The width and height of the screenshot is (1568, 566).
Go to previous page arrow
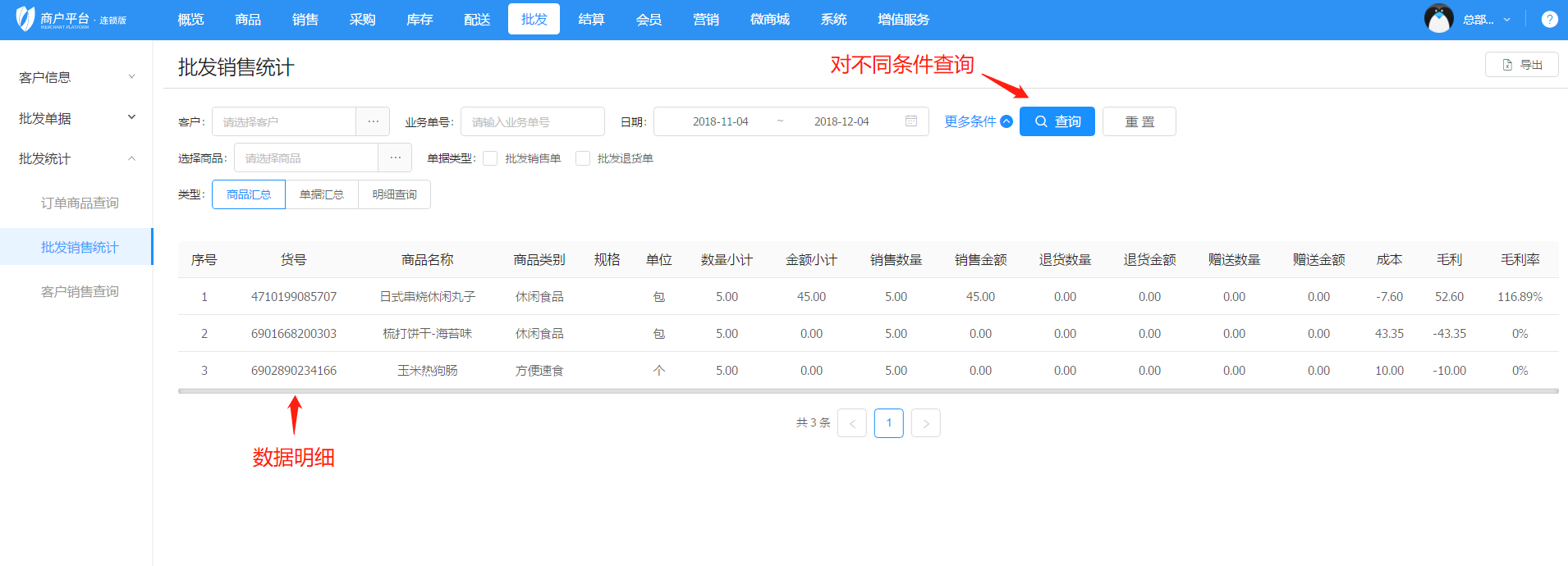851,423
